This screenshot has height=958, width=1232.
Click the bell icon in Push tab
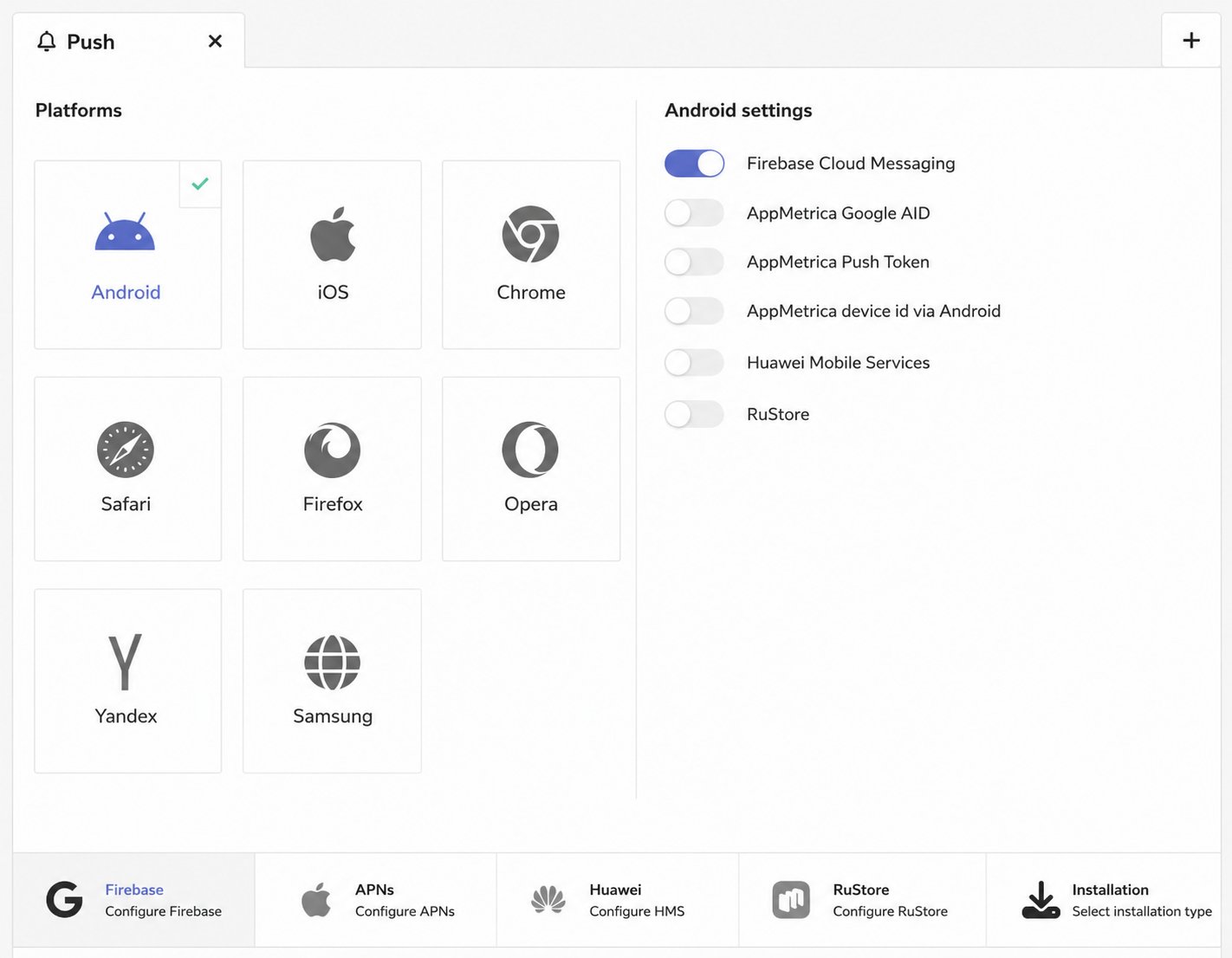coord(47,41)
